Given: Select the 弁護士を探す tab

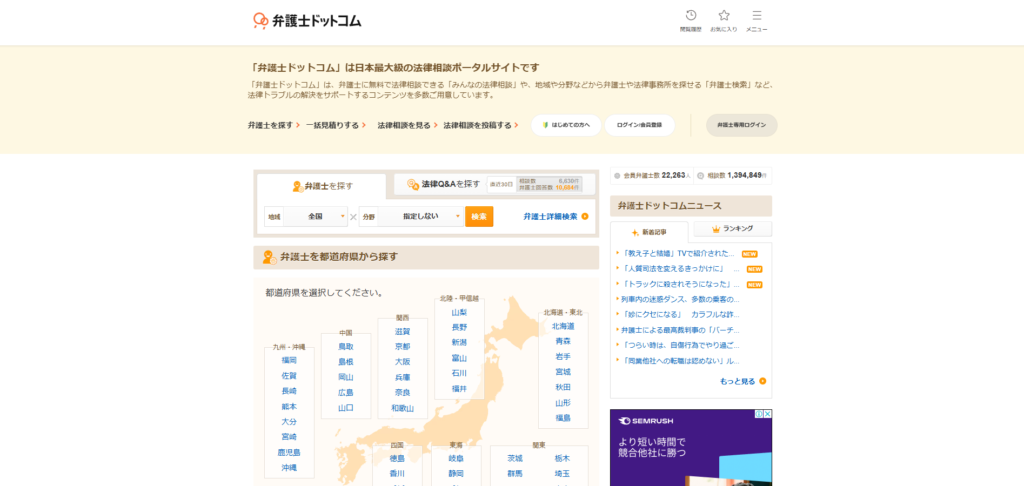Looking at the screenshot, I should [x=322, y=186].
